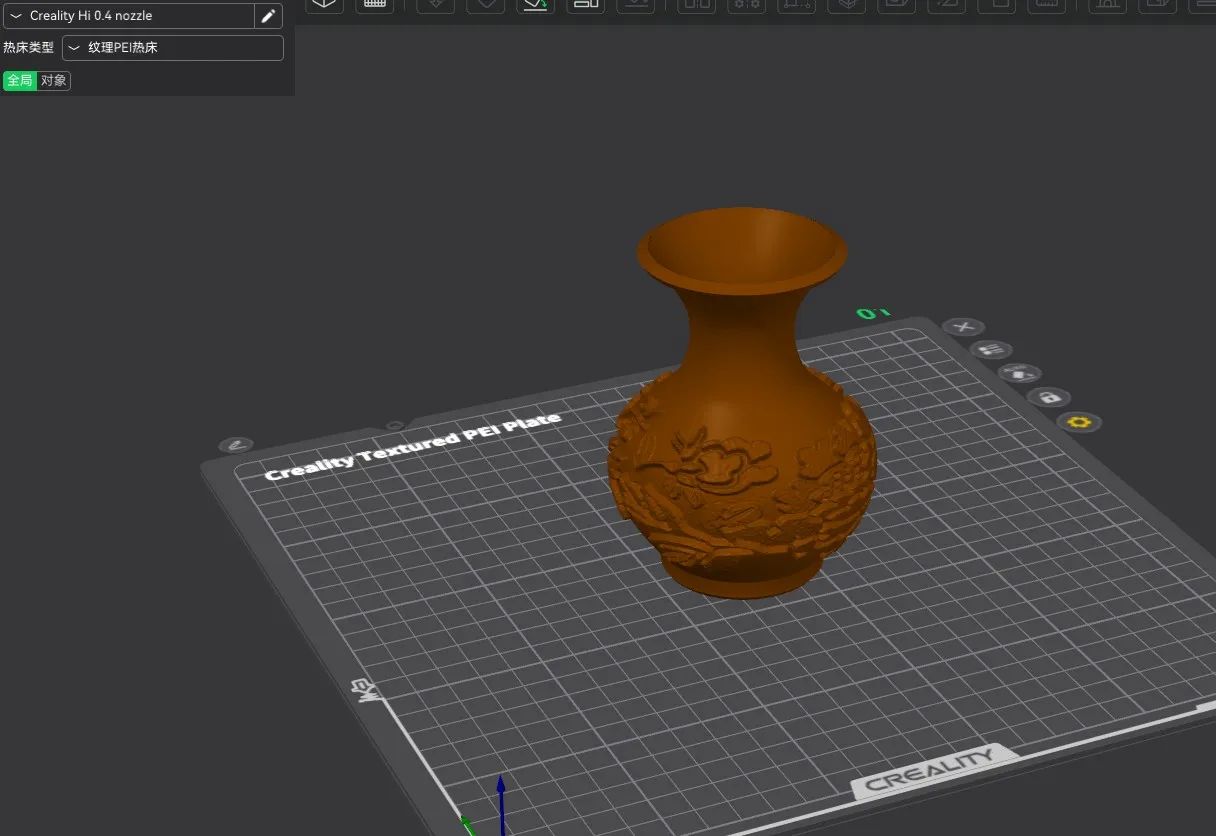Open plate settings with the yellow gear

pyautogui.click(x=1079, y=422)
